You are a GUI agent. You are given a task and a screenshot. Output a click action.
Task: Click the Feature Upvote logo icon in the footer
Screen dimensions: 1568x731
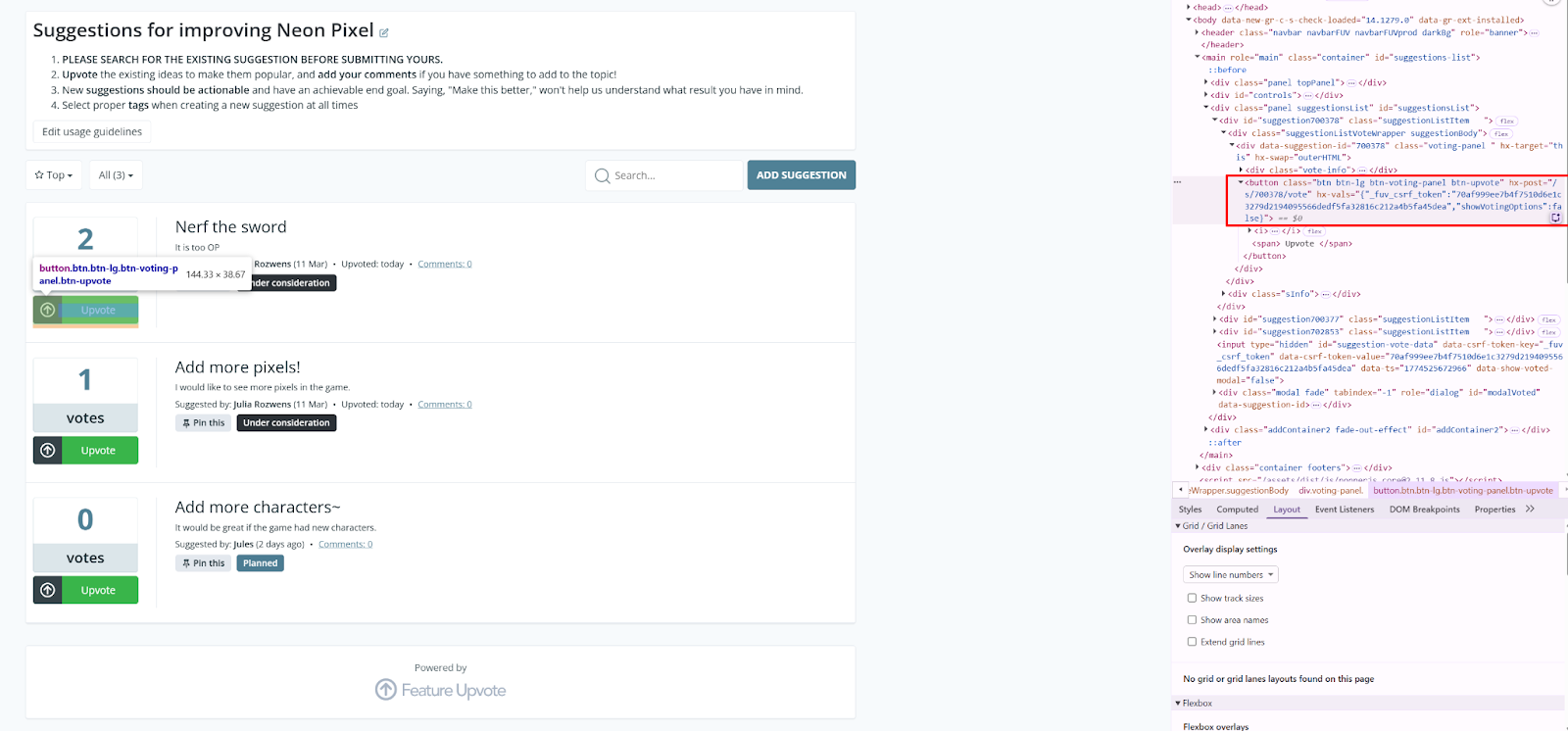(386, 690)
